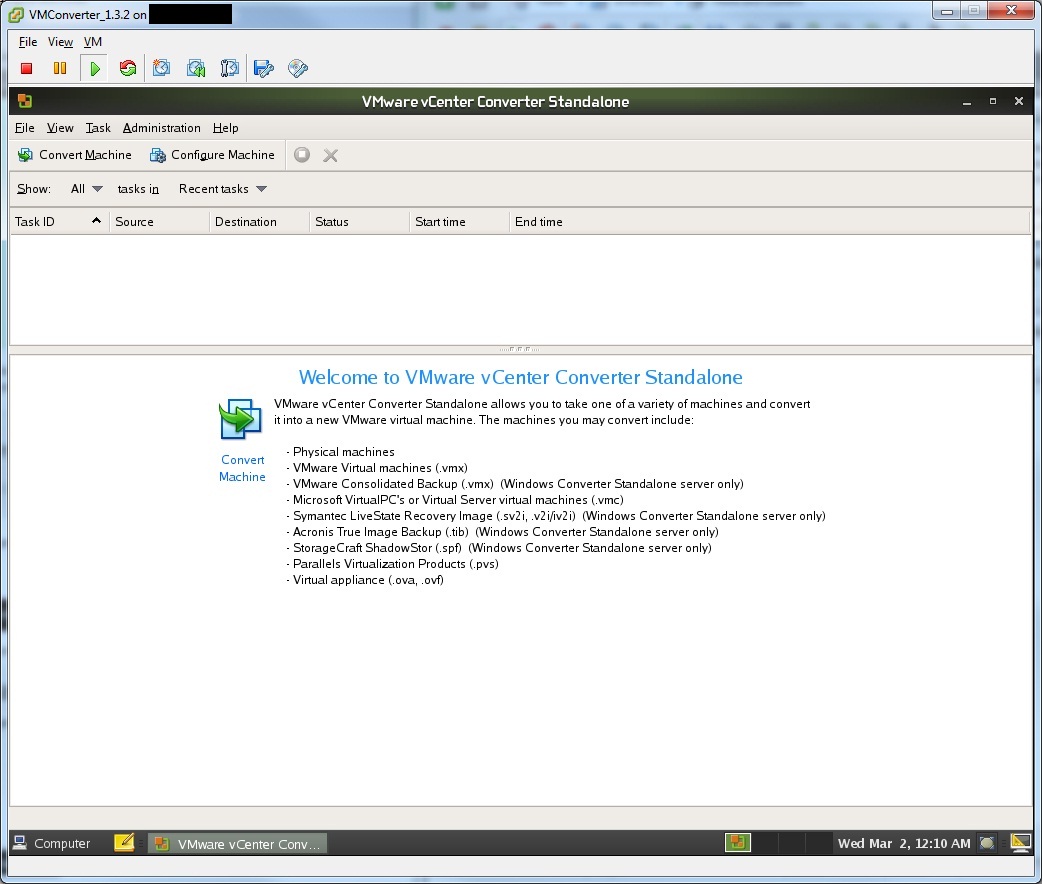Click the grey delete task X icon
Screen dimensions: 1043x884
click(331, 156)
